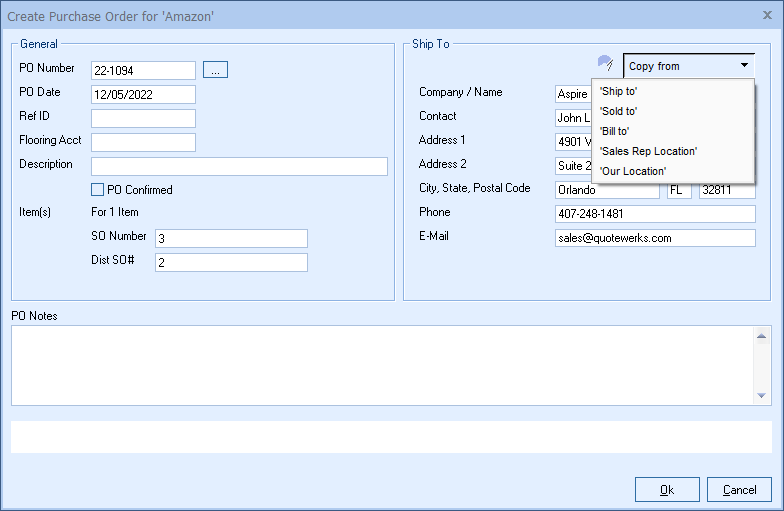
Task: Click into the Description text field
Action: point(239,166)
